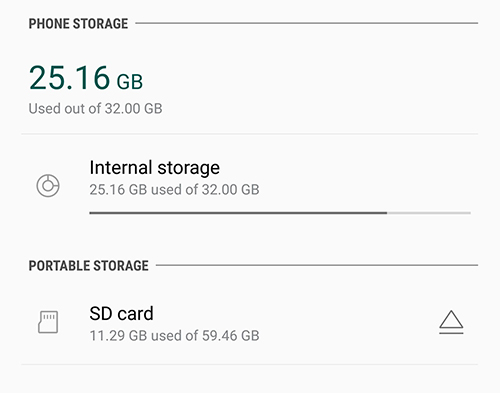The width and height of the screenshot is (500, 393).
Task: Select the PORTABLE STORAGE section header
Action: click(x=89, y=266)
